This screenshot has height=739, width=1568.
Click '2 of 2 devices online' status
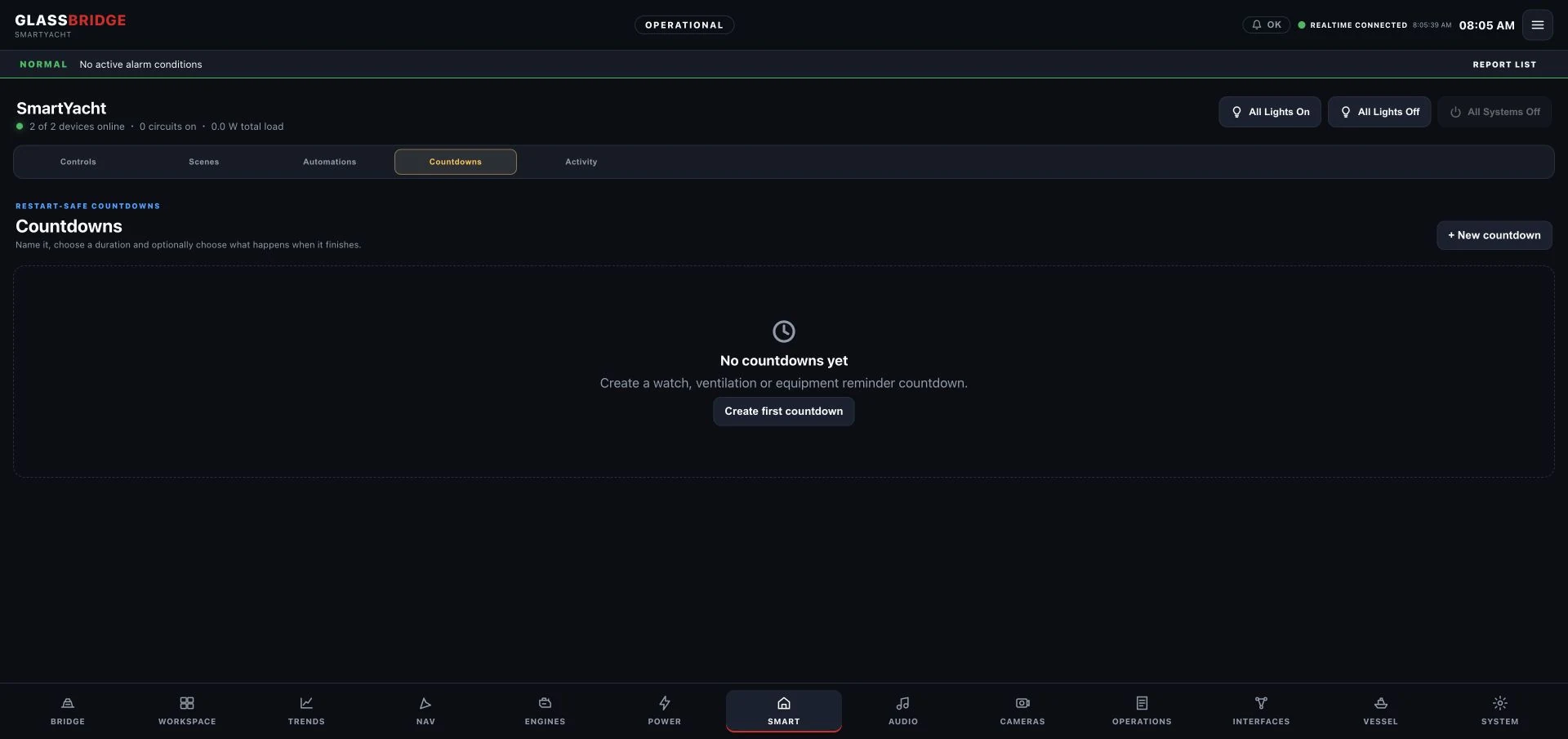coord(77,127)
